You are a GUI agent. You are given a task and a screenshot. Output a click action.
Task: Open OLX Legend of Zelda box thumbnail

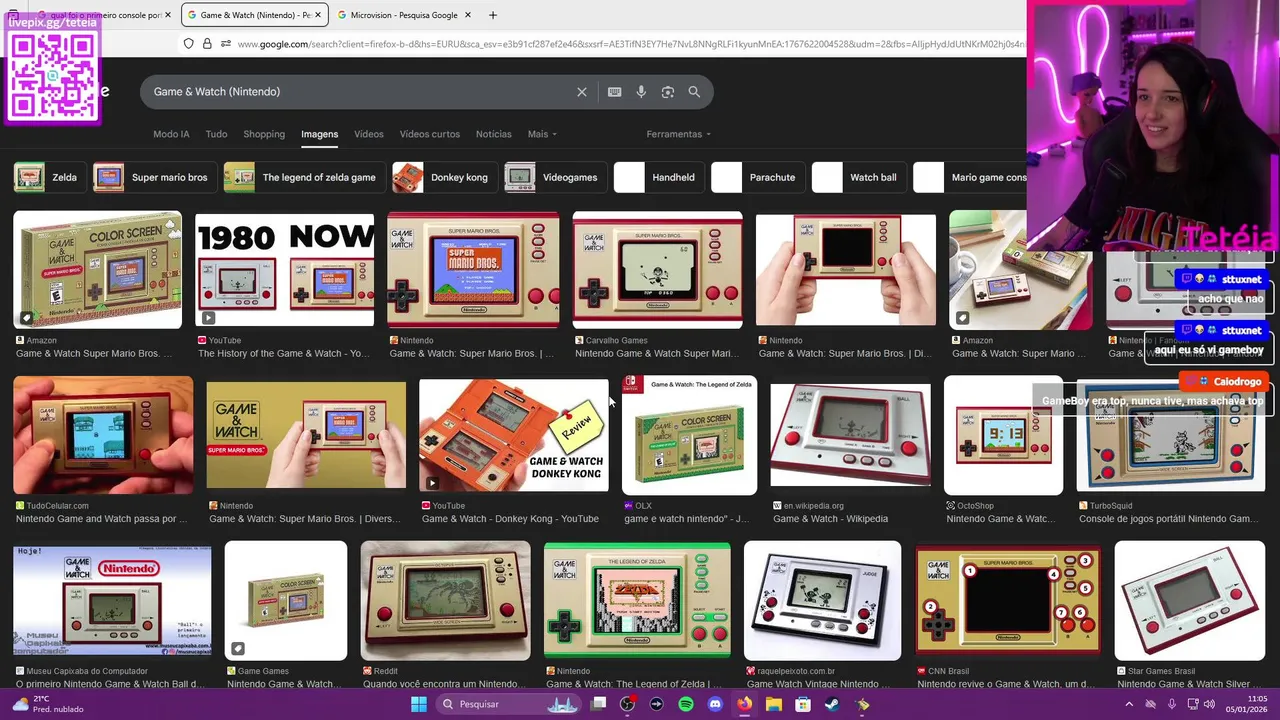click(x=689, y=435)
